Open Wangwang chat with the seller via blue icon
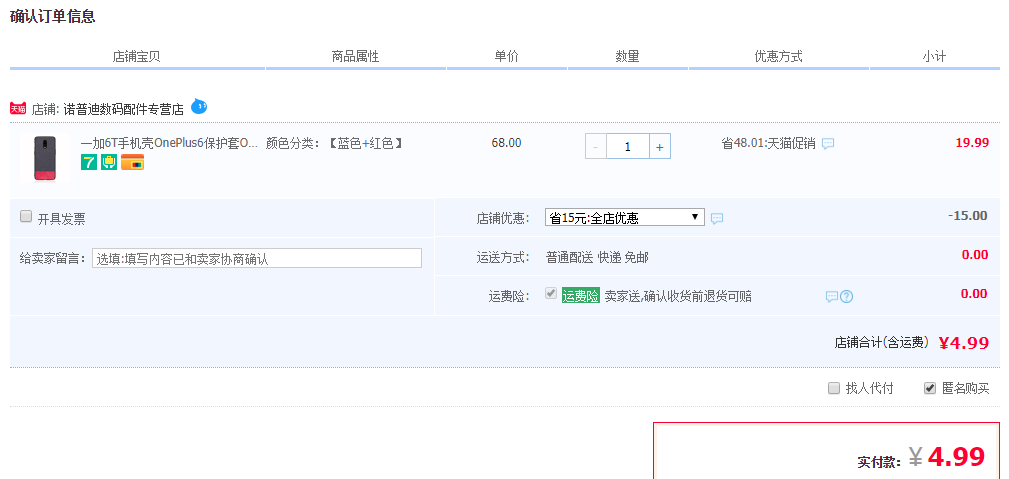Image resolution: width=1009 pixels, height=479 pixels. (199, 106)
